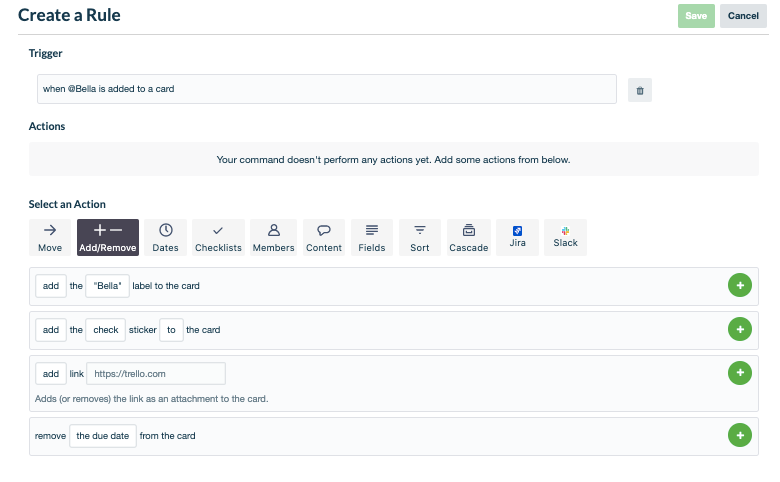This screenshot has height=482, width=780.
Task: Click the 'Create a Rule' heading
Action: pyautogui.click(x=69, y=15)
